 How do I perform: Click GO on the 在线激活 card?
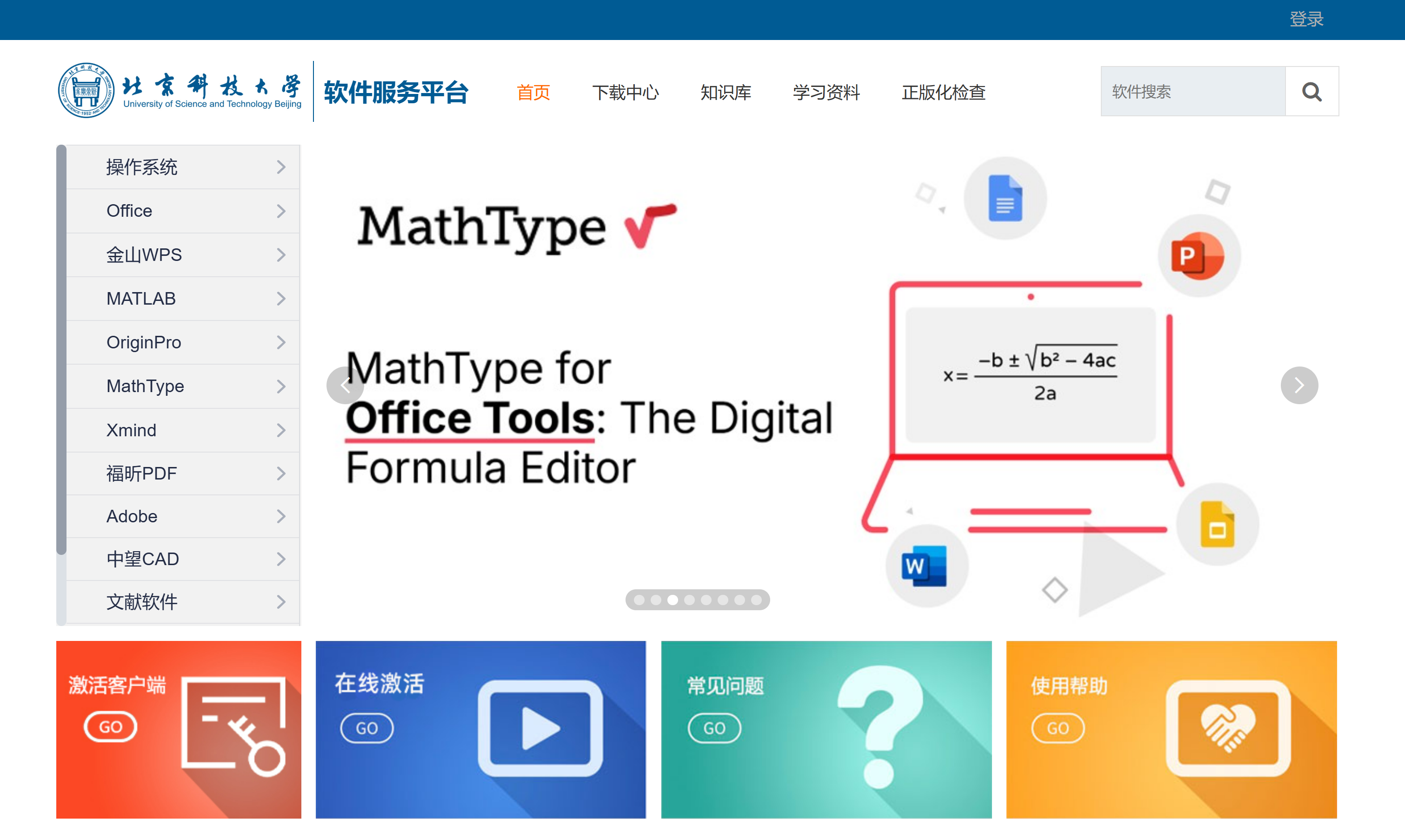pyautogui.click(x=366, y=728)
